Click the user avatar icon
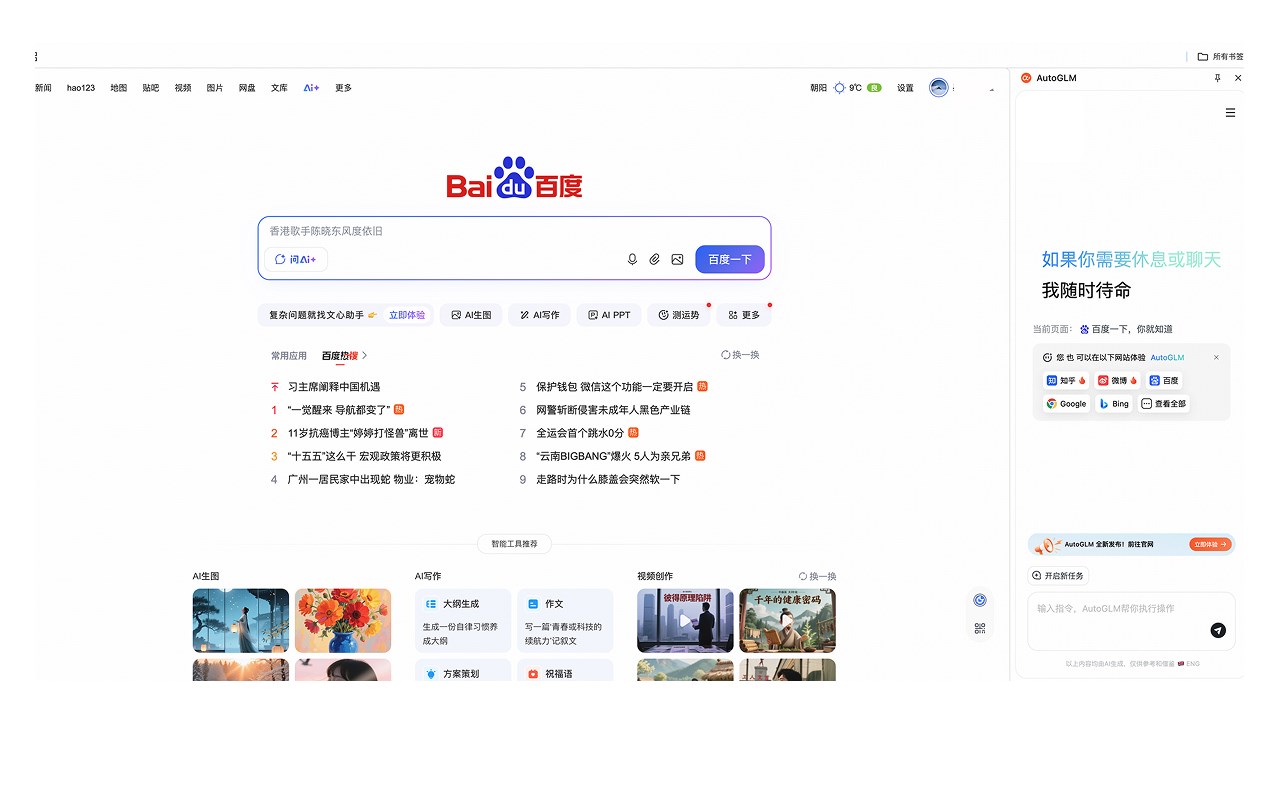 [938, 88]
